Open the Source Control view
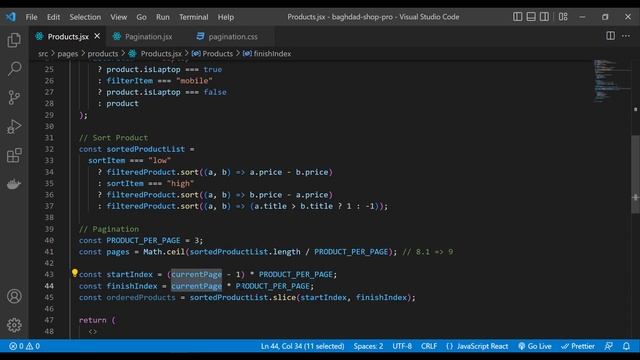 pyautogui.click(x=14, y=98)
